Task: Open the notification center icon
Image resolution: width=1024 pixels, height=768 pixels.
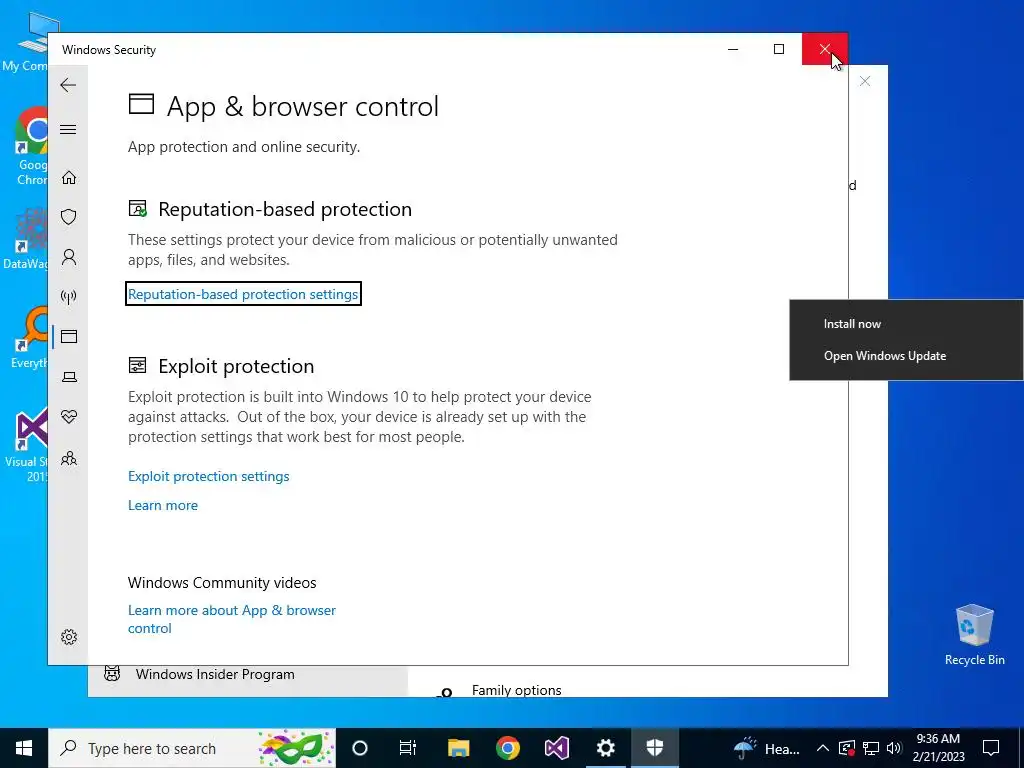Action: tap(991, 748)
